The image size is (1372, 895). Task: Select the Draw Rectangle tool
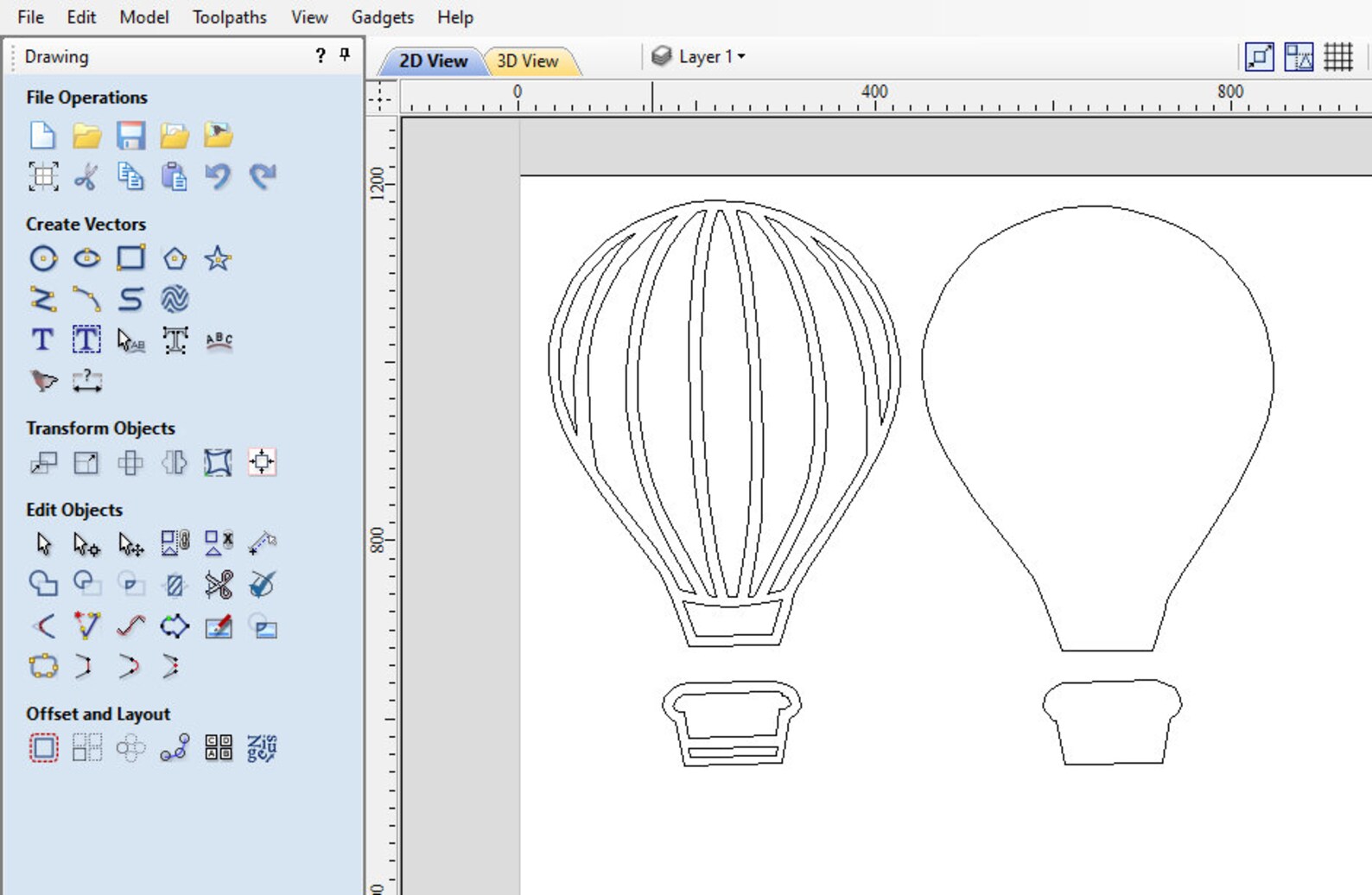point(130,257)
